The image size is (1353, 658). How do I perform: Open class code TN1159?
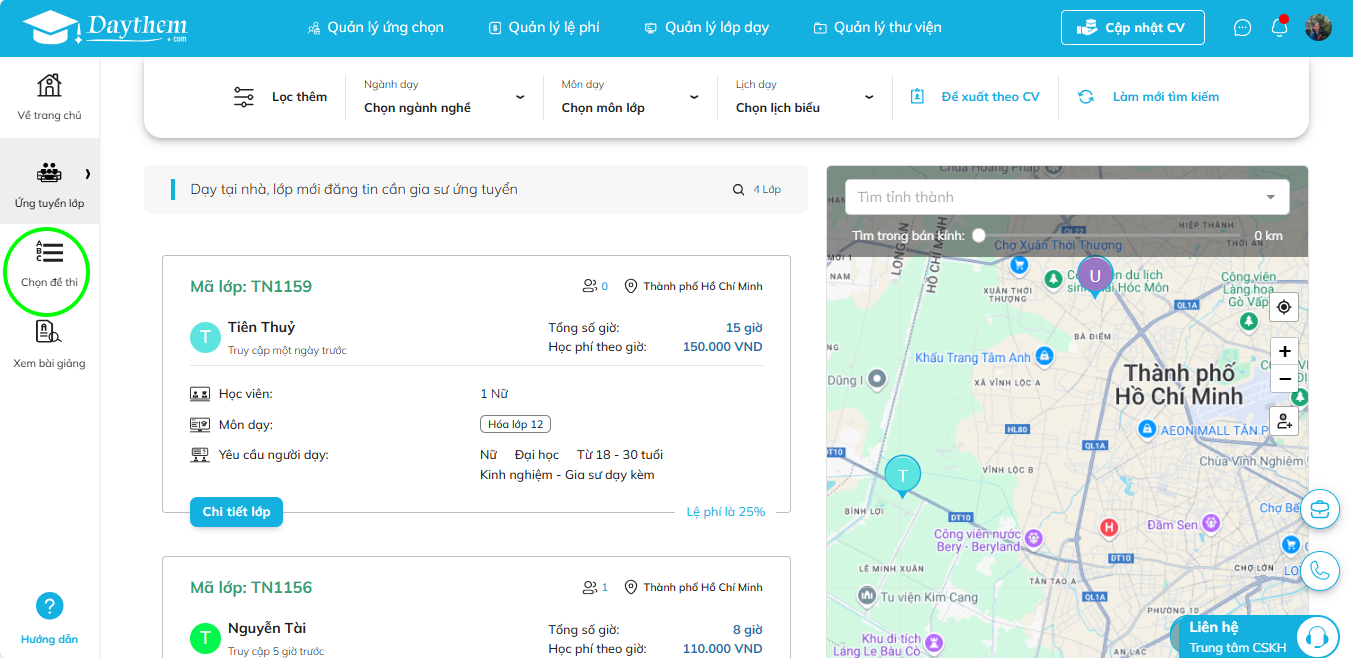pos(251,287)
